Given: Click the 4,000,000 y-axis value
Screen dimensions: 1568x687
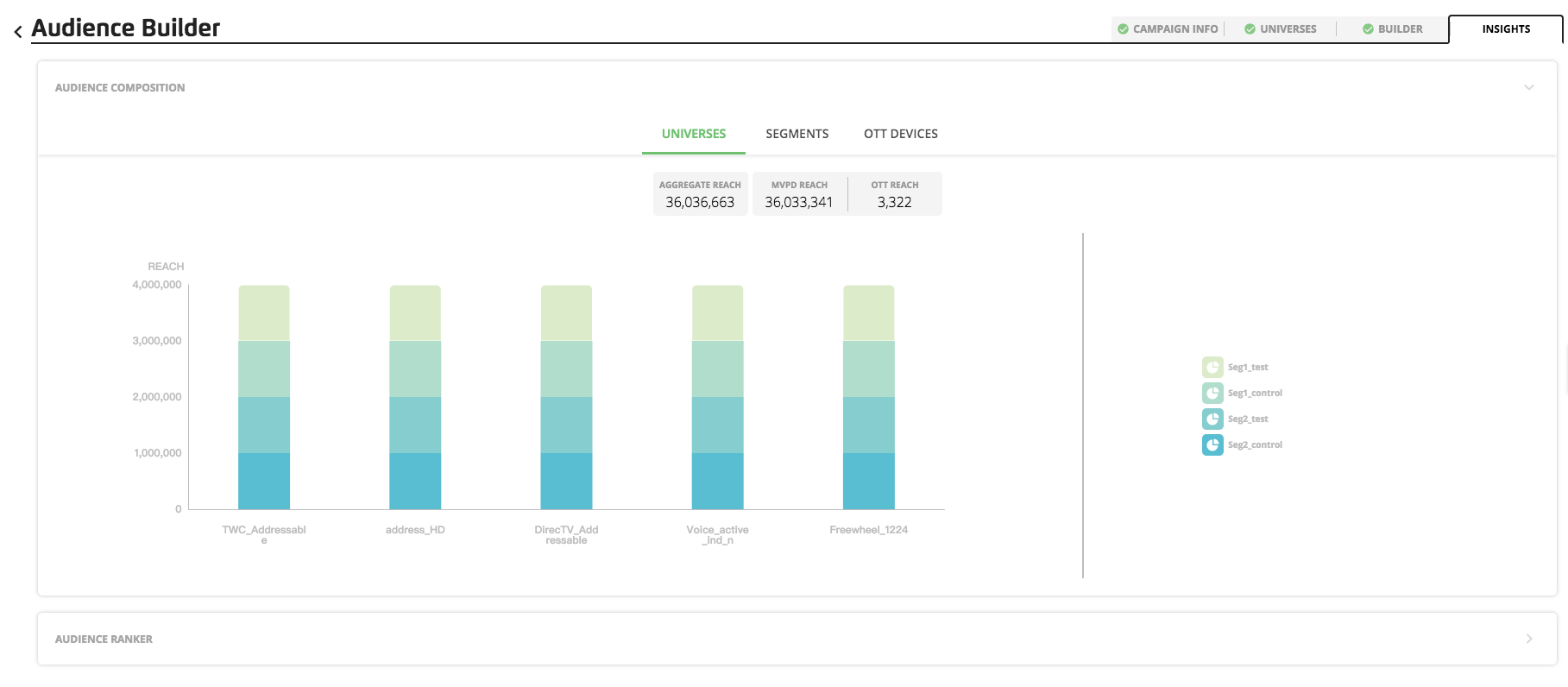Looking at the screenshot, I should 157,285.
